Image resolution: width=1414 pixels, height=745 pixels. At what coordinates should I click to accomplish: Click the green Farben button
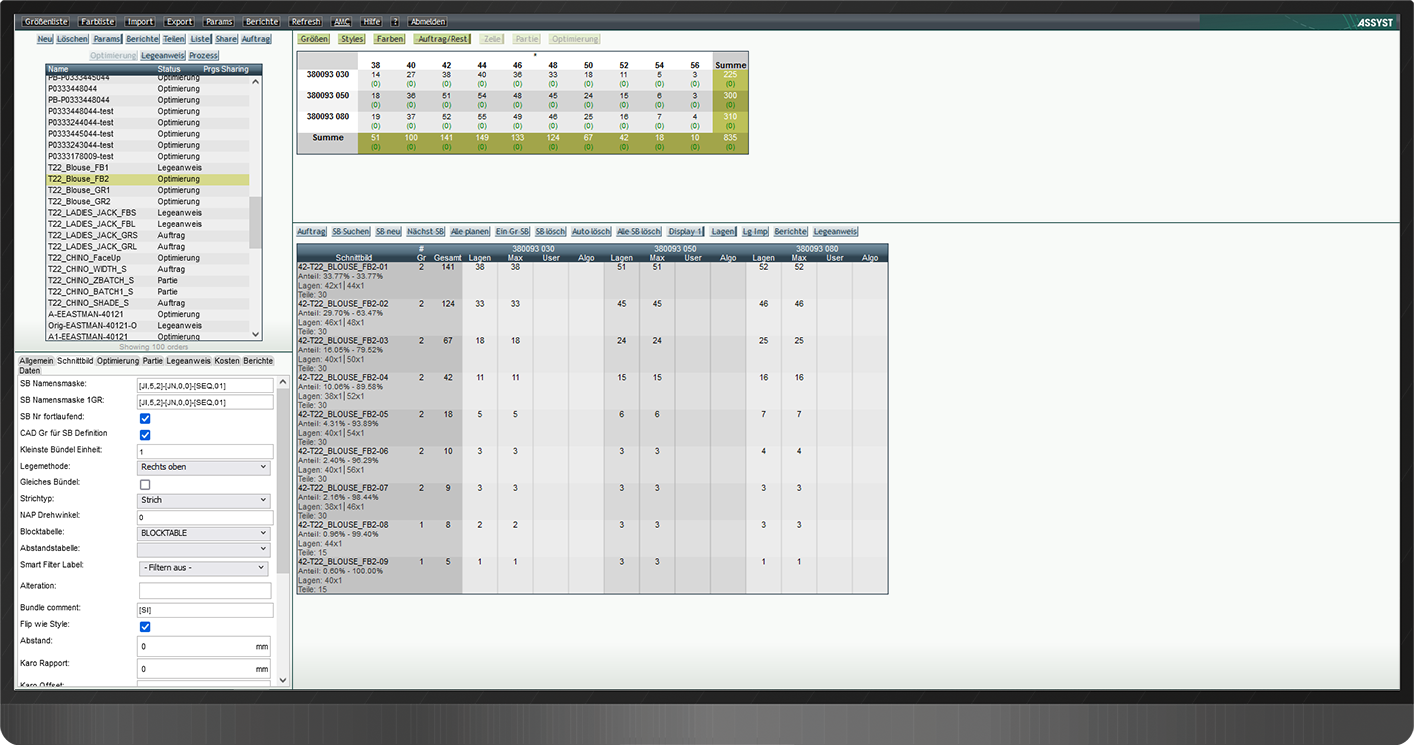(x=390, y=39)
